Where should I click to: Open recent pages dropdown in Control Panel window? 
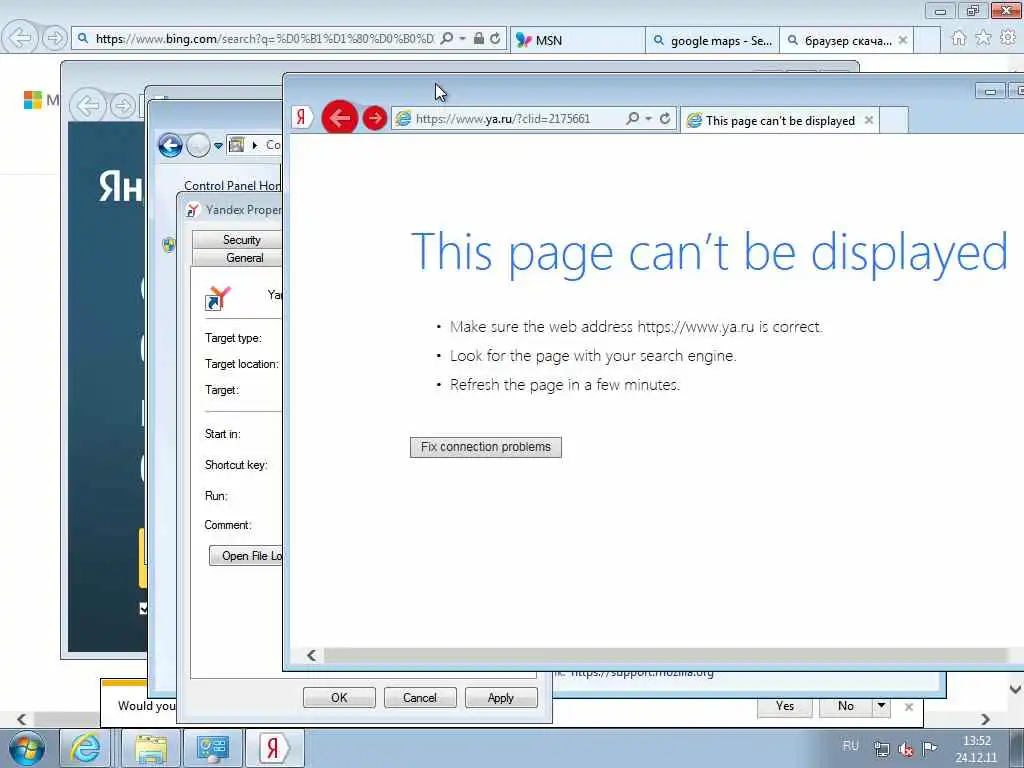[218, 146]
